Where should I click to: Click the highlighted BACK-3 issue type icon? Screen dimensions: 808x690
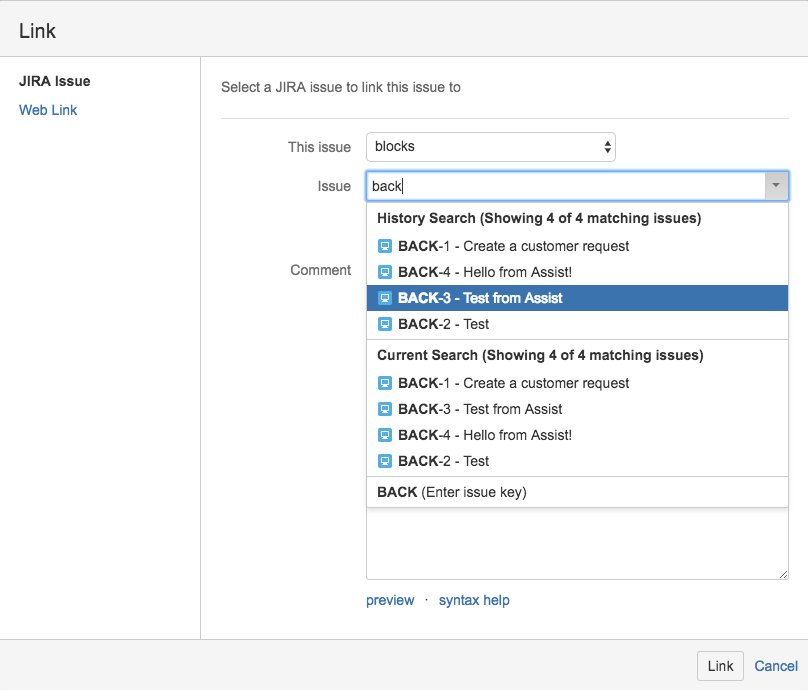[x=385, y=298]
